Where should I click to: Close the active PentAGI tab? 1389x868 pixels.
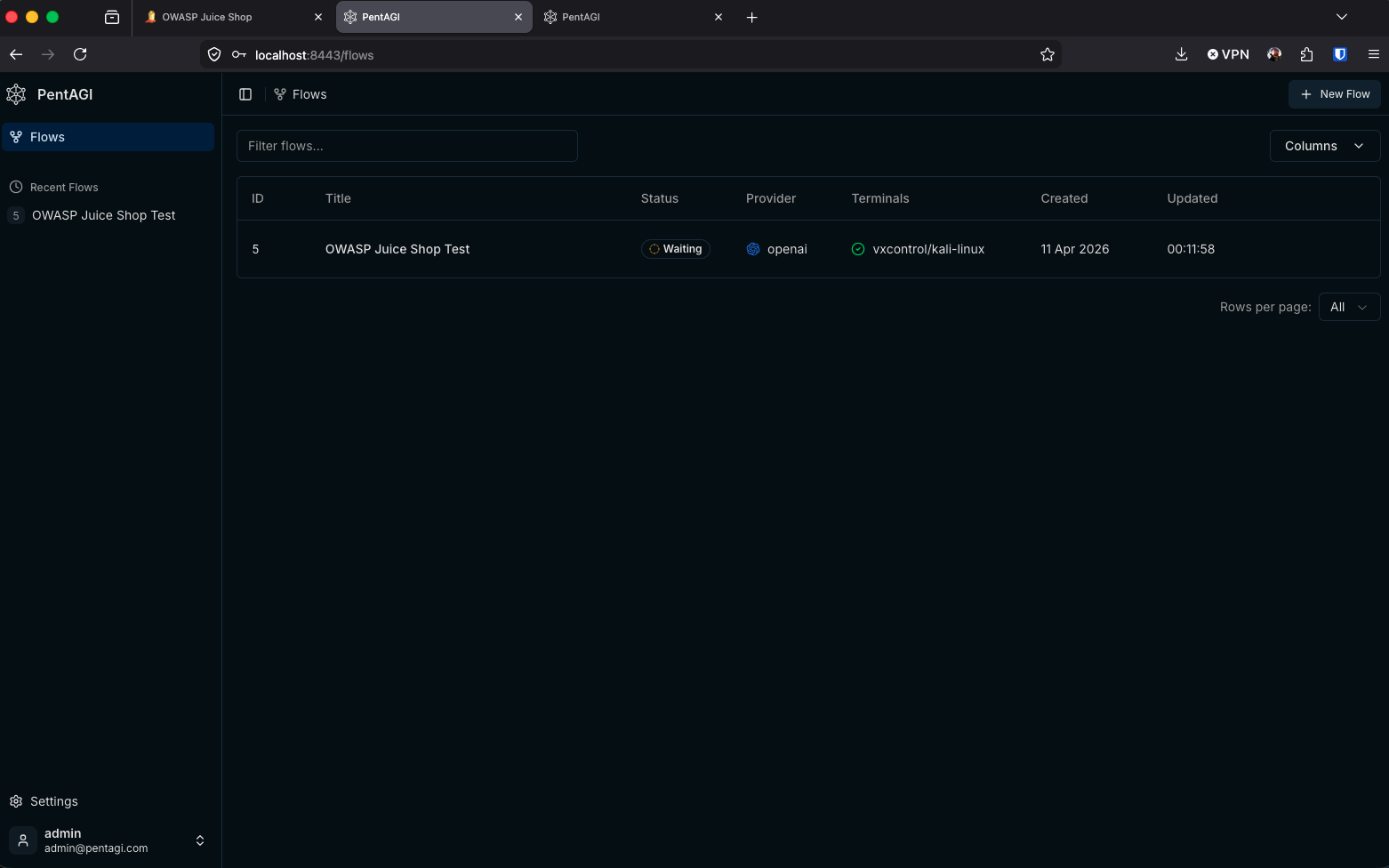coord(518,17)
